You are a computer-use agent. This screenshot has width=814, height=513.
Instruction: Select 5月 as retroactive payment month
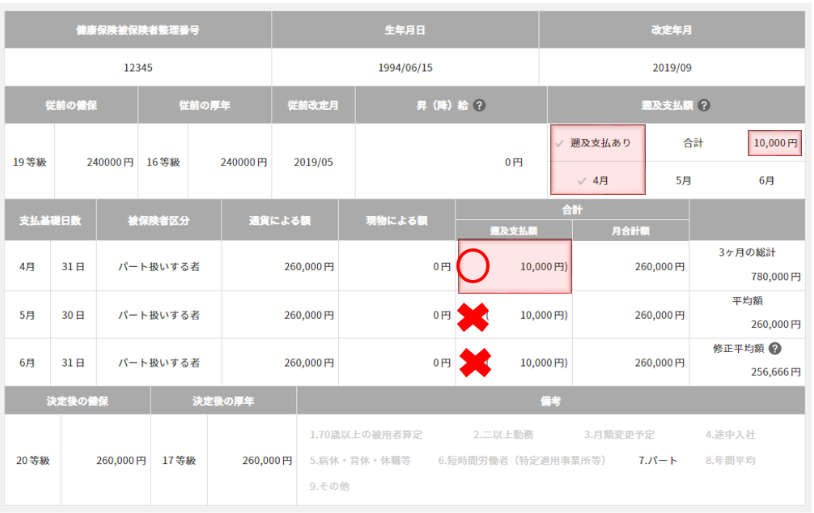tap(684, 181)
